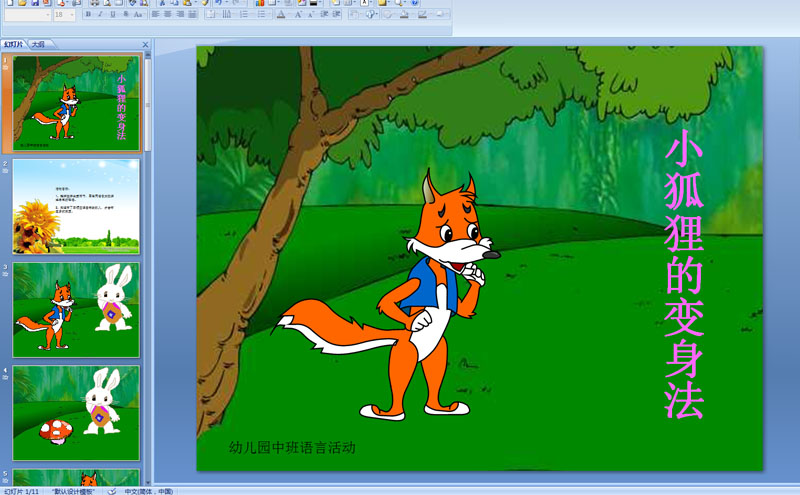Click the fox image on the main slide
Image resolution: width=800 pixels, height=495 pixels.
click(386, 295)
